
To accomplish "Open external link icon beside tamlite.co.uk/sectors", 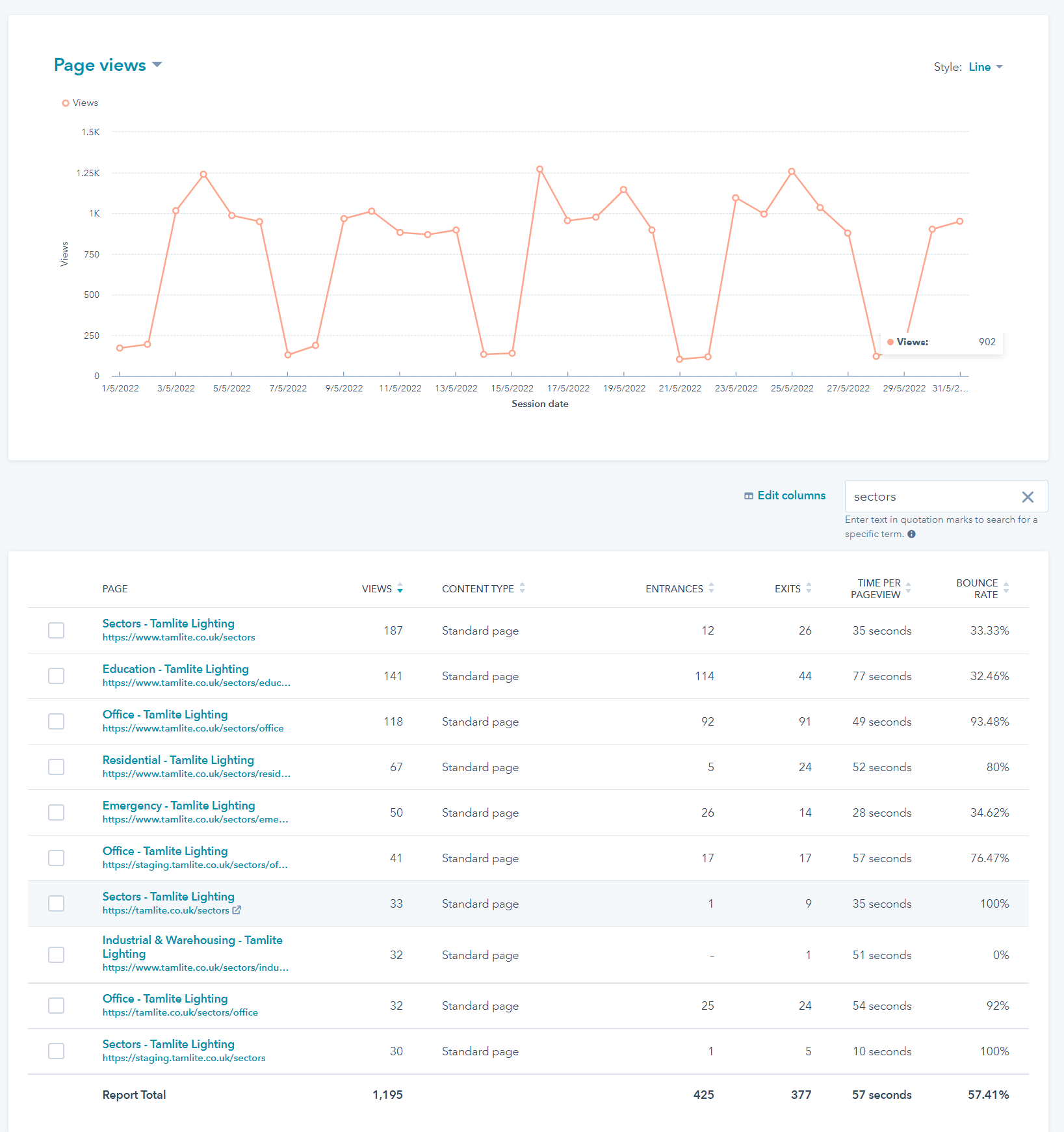I will [x=237, y=910].
